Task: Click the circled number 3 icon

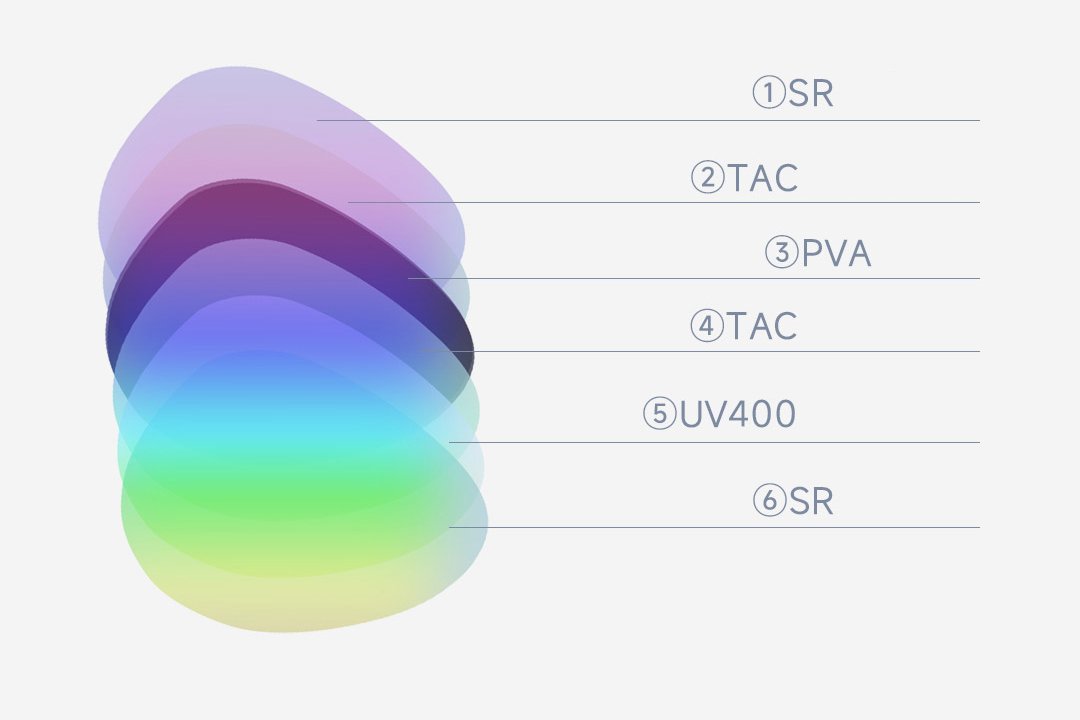Action: [782, 253]
